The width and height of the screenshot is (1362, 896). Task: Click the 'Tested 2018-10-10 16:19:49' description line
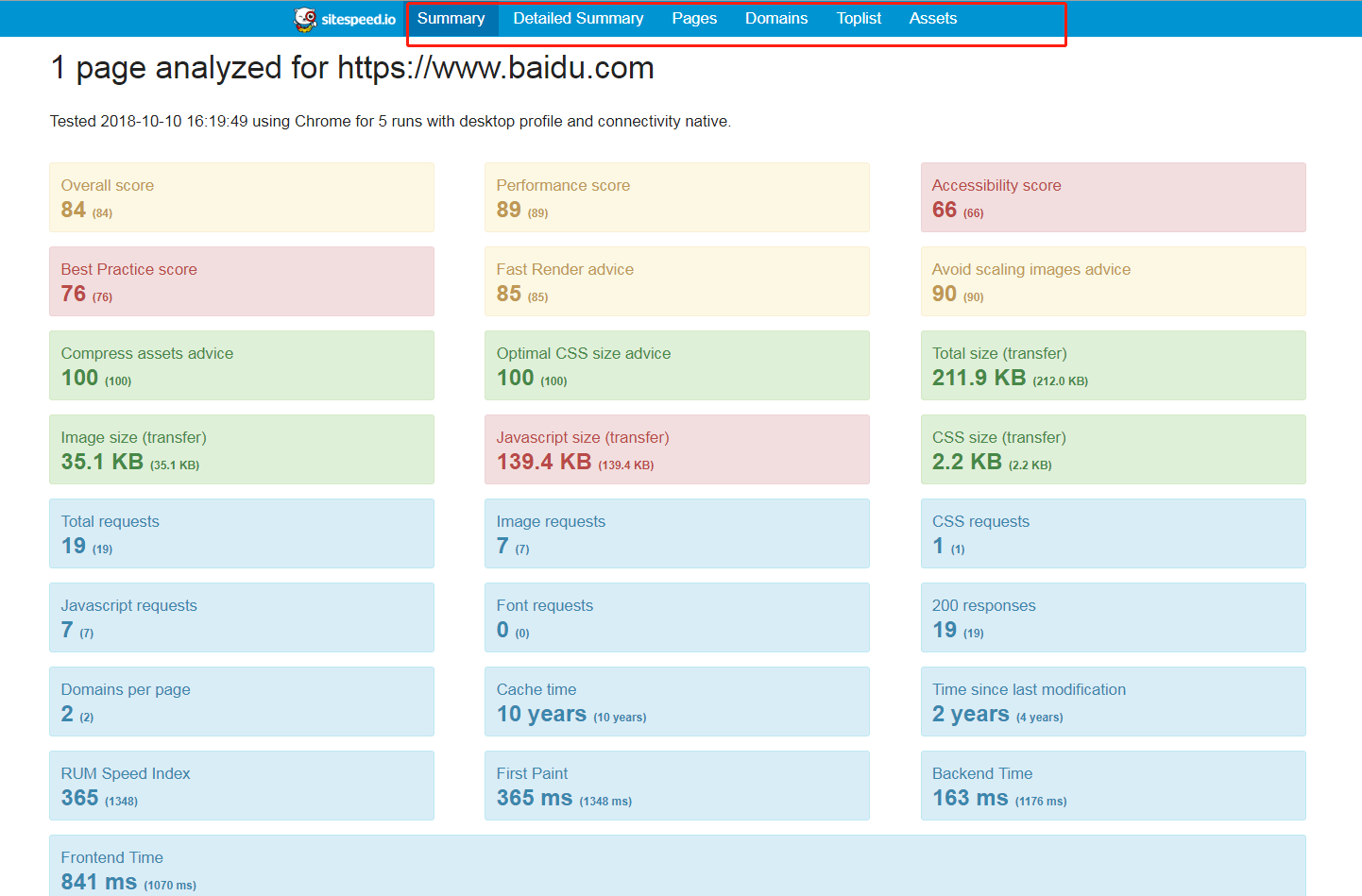click(390, 121)
